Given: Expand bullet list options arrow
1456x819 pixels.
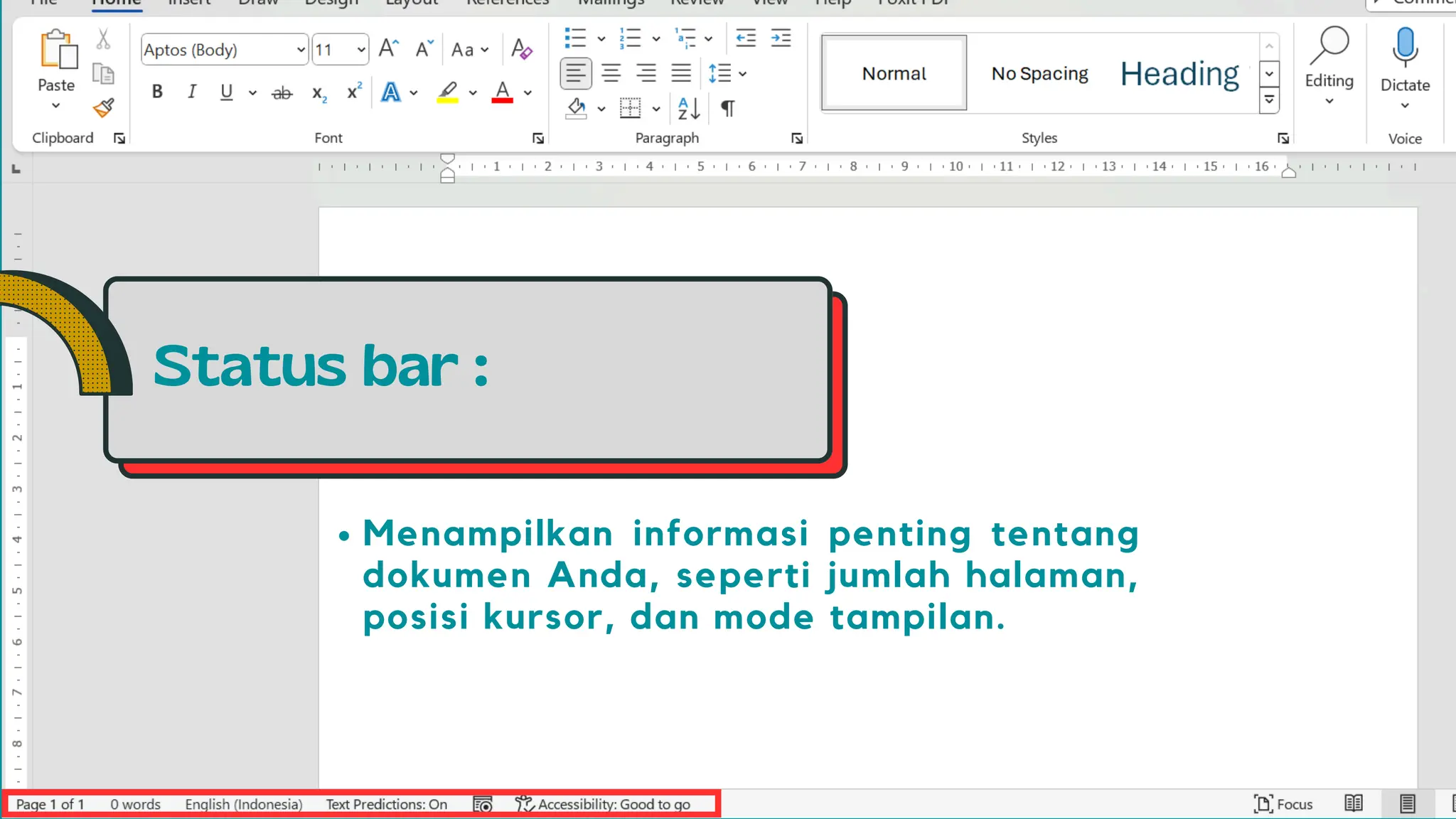Looking at the screenshot, I should pyautogui.click(x=601, y=38).
